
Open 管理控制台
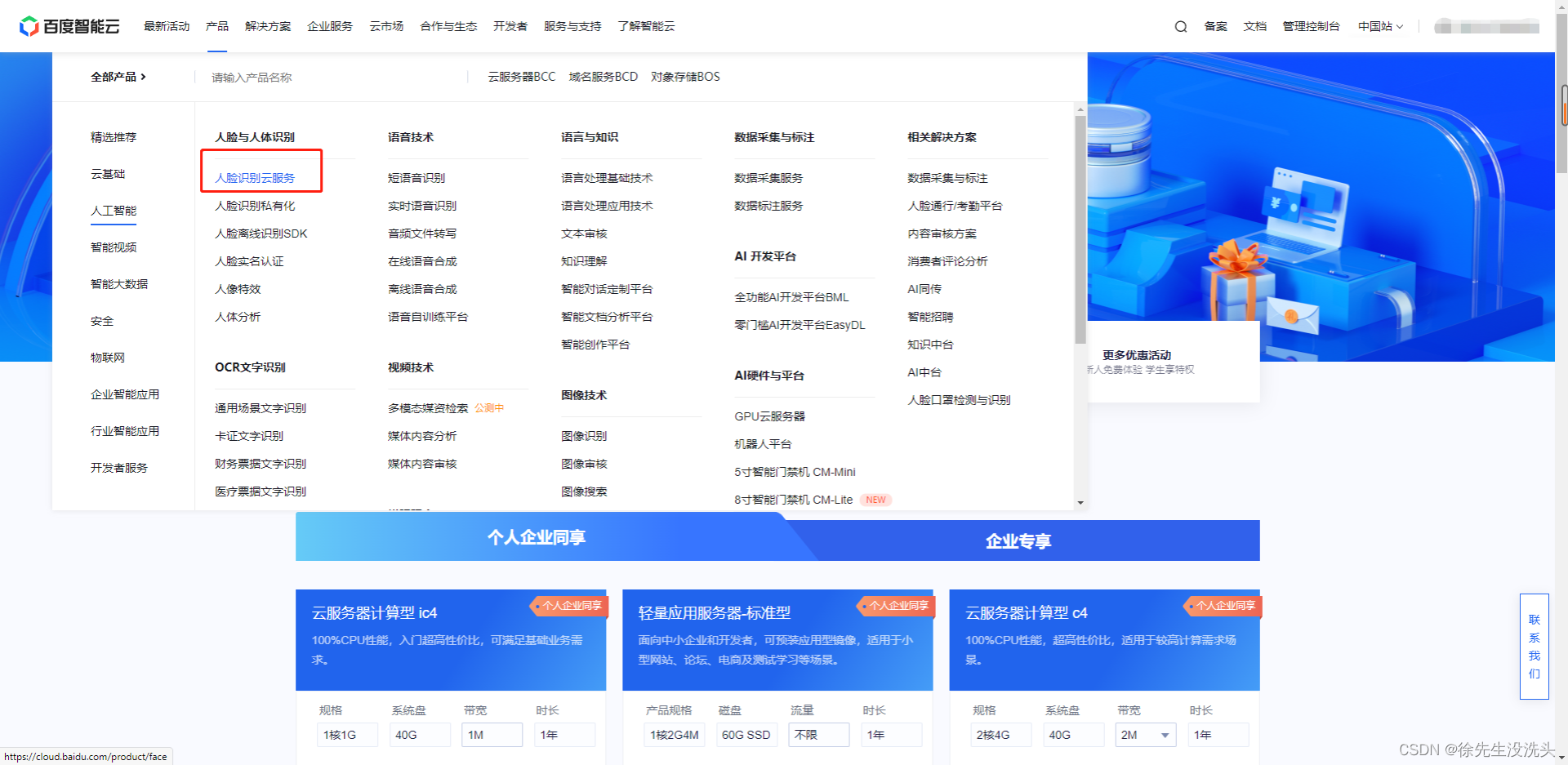coord(1312,27)
